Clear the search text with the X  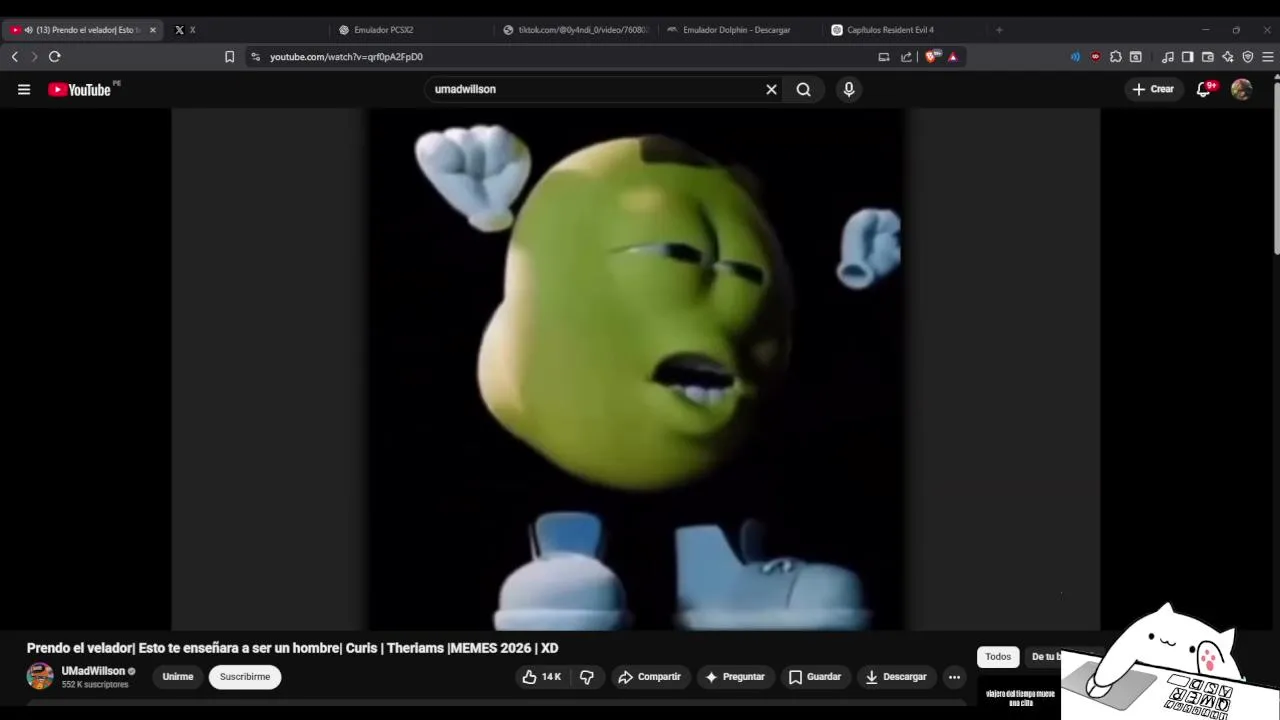click(x=771, y=89)
